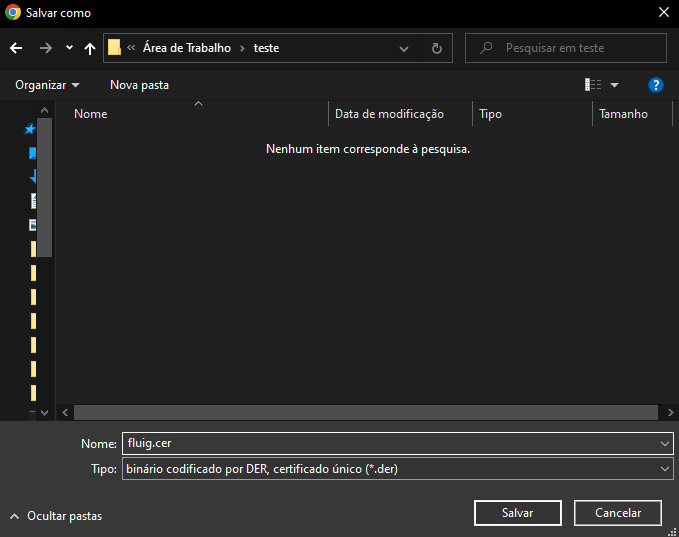Click the Pesquisar em teste search field

tap(566, 48)
